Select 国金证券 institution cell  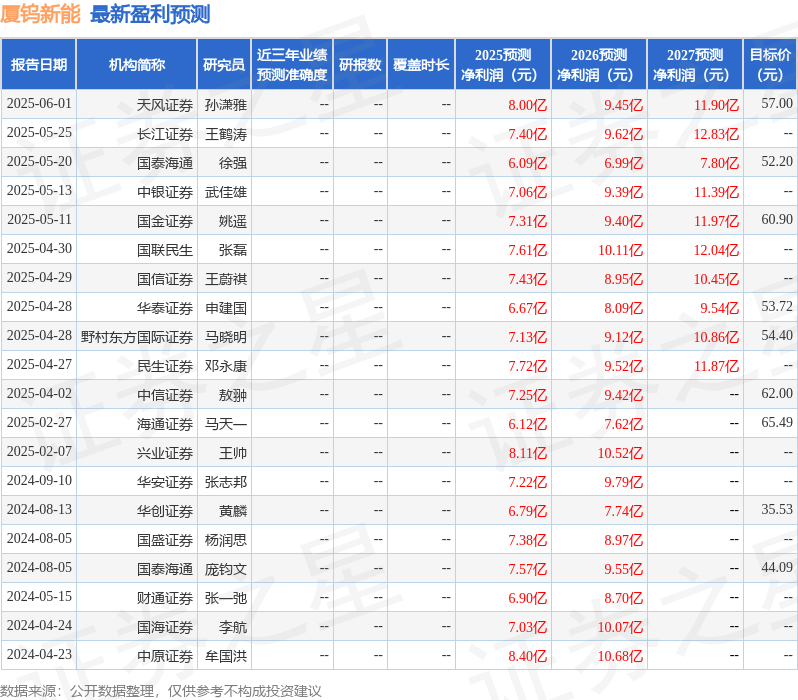tap(165, 221)
